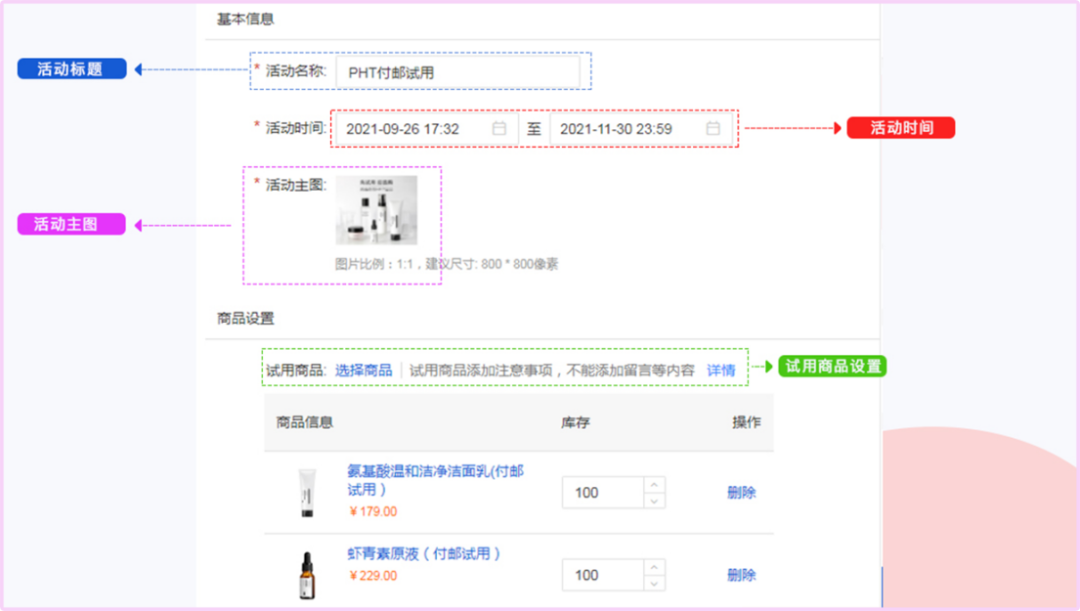Decrease stock for 氨基酸温和洁净洁面乳
This screenshot has width=1080, height=611.
654,501
